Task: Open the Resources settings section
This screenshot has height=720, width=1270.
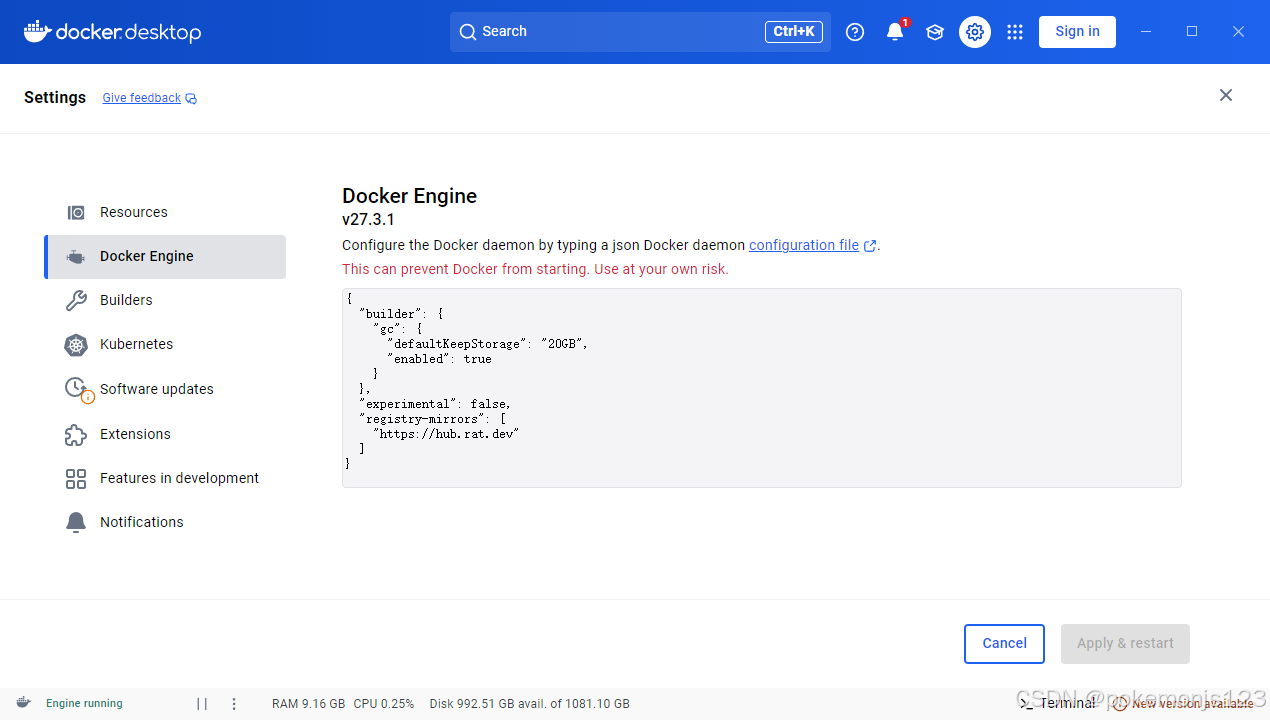Action: pos(165,212)
